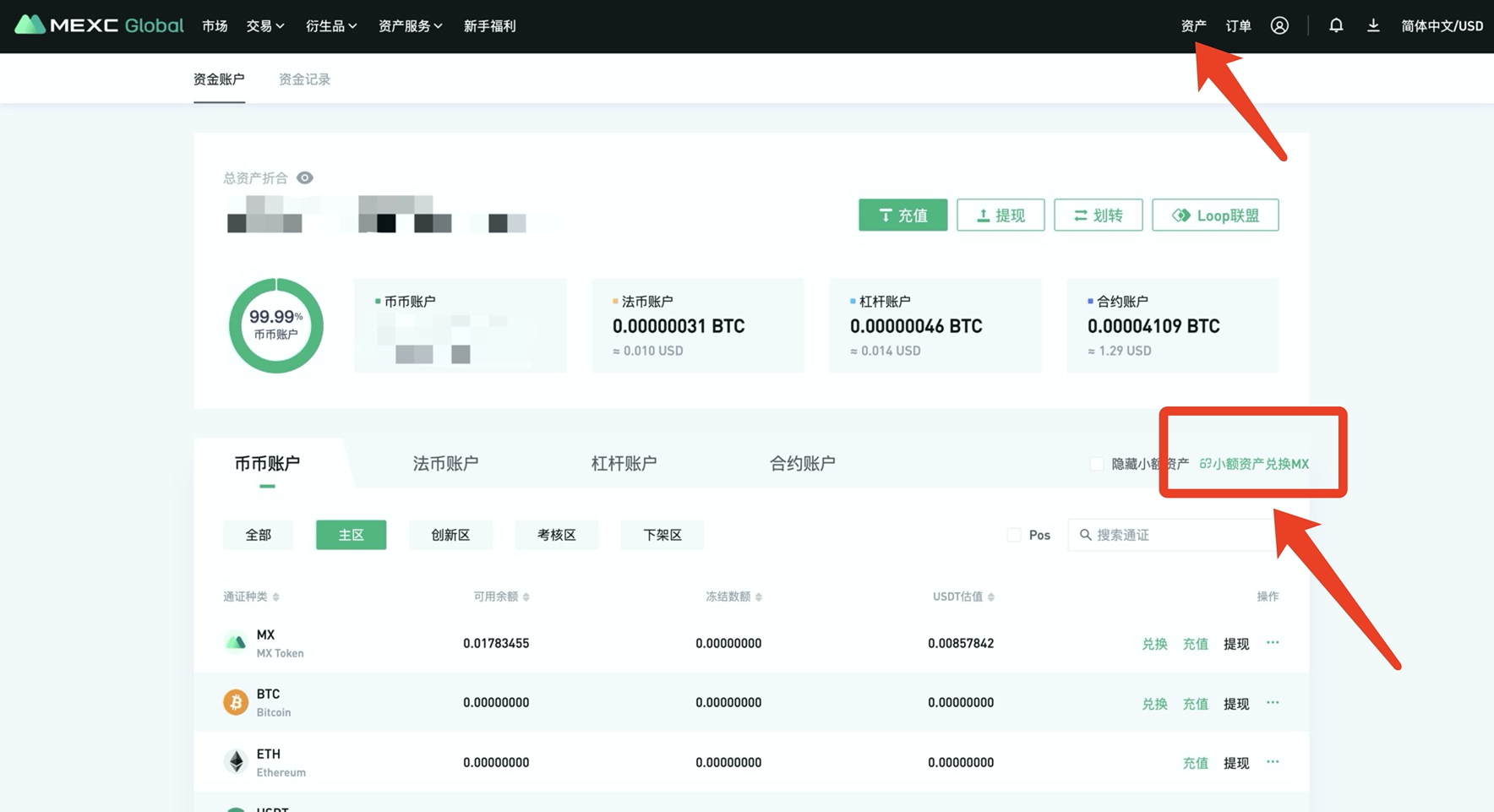Click the 提现 withdraw button
This screenshot has height=812, width=1494.
click(x=1001, y=215)
